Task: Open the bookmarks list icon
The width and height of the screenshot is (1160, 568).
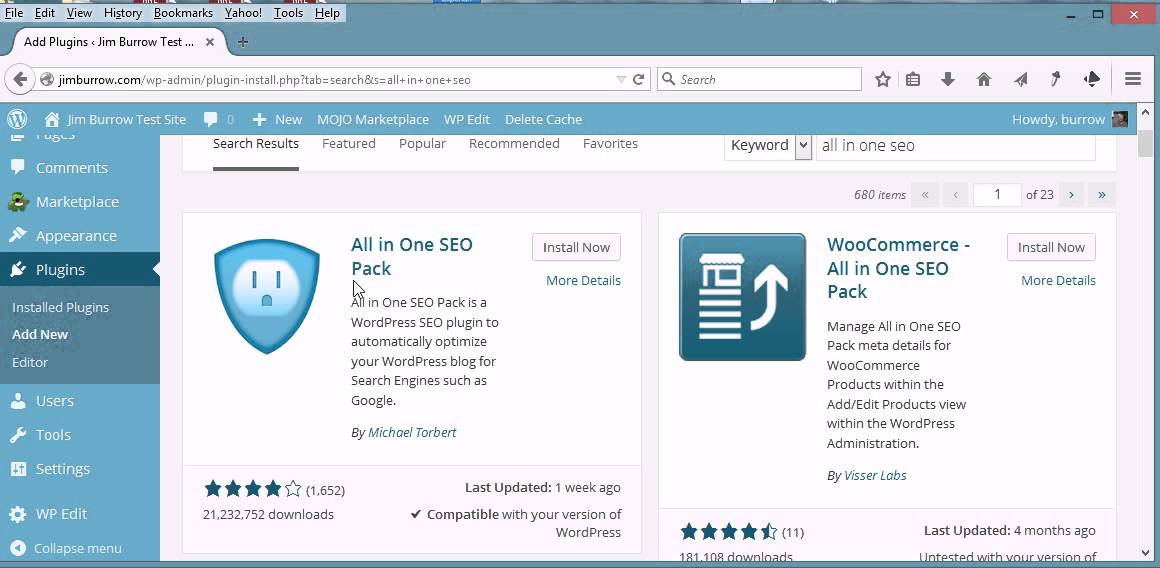Action: (913, 79)
